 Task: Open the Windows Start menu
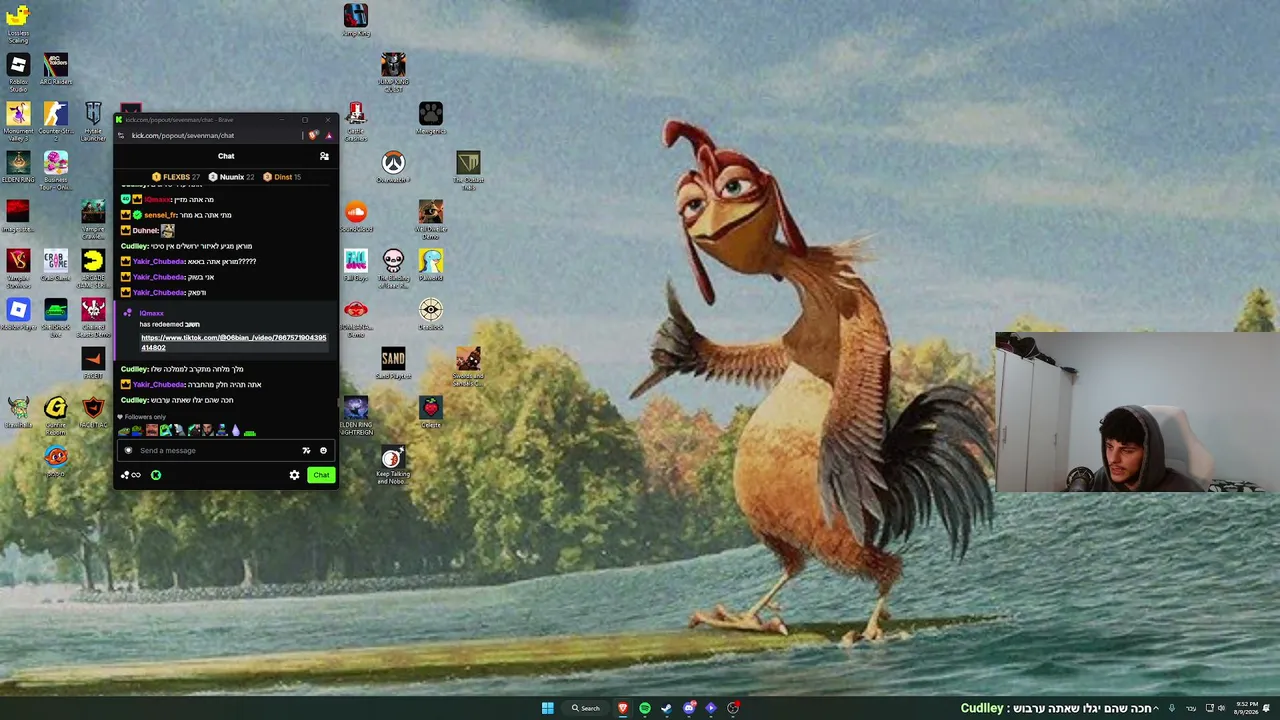point(547,708)
